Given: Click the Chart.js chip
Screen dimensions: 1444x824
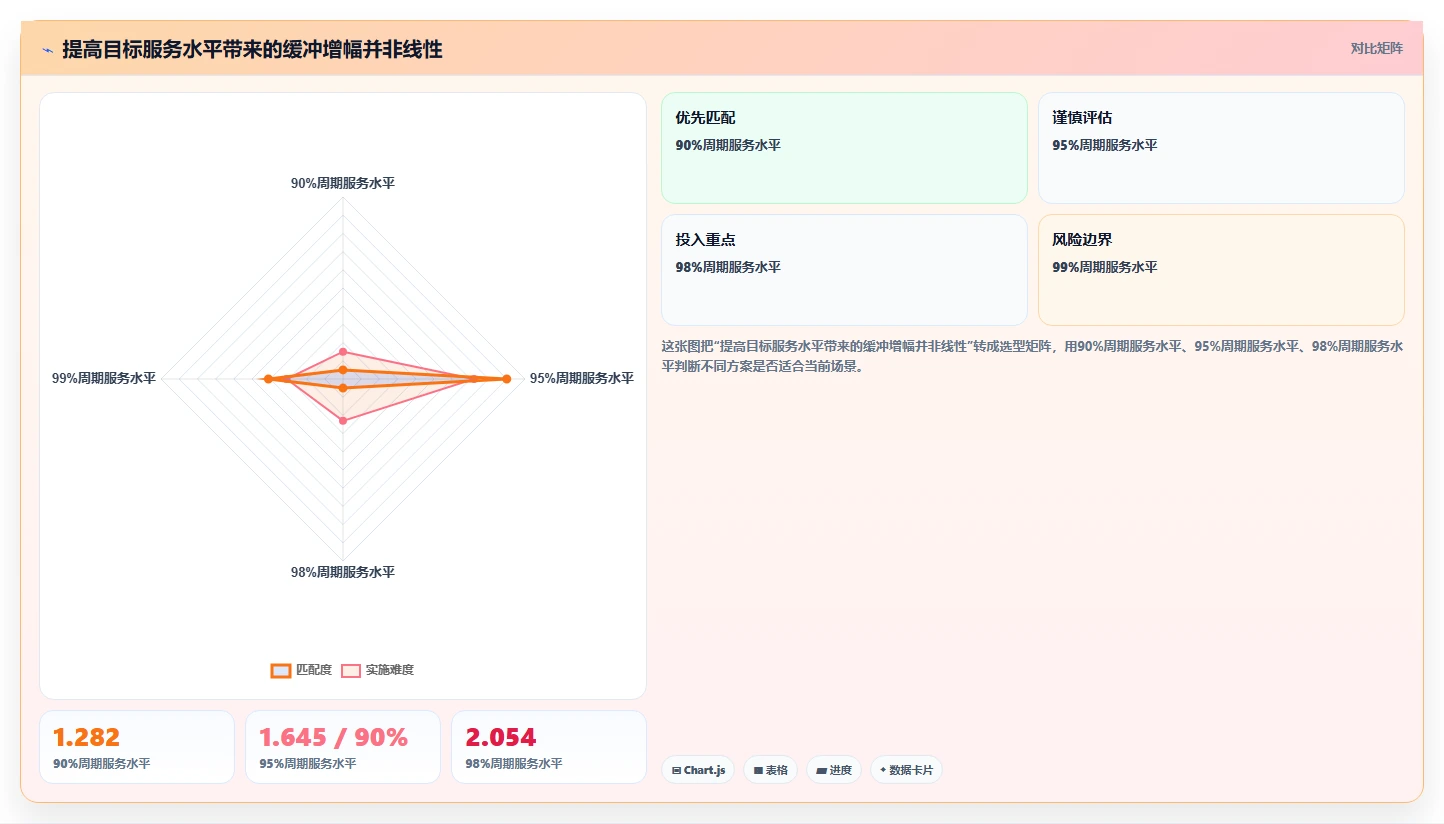Looking at the screenshot, I should (698, 770).
